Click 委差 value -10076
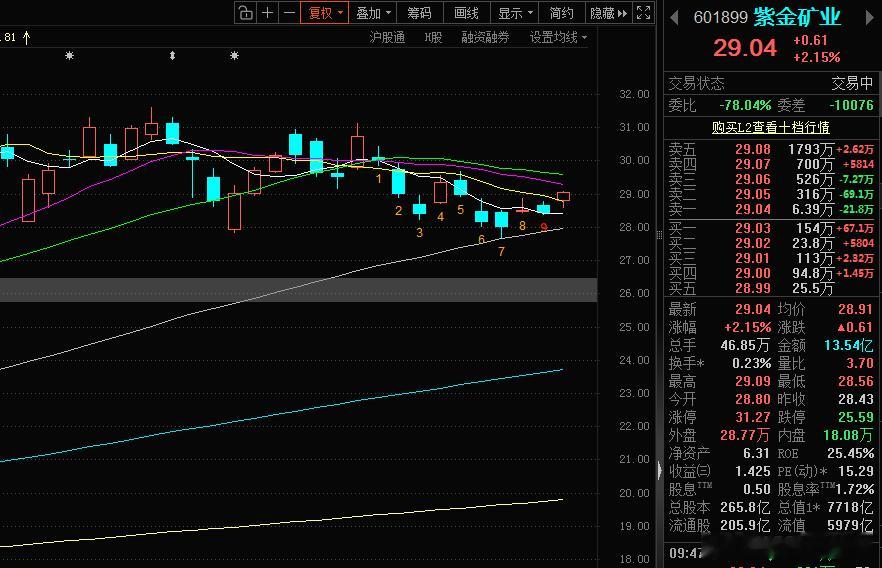The height and width of the screenshot is (568, 882). [x=851, y=105]
